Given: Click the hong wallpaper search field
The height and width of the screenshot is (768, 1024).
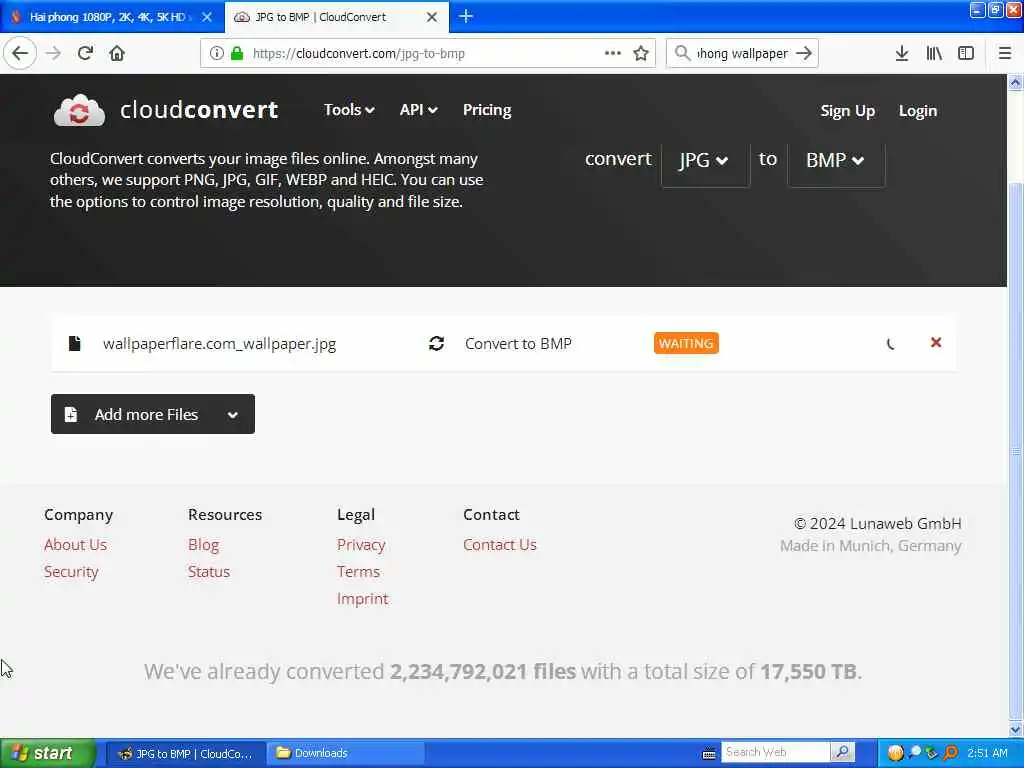Looking at the screenshot, I should (743, 54).
